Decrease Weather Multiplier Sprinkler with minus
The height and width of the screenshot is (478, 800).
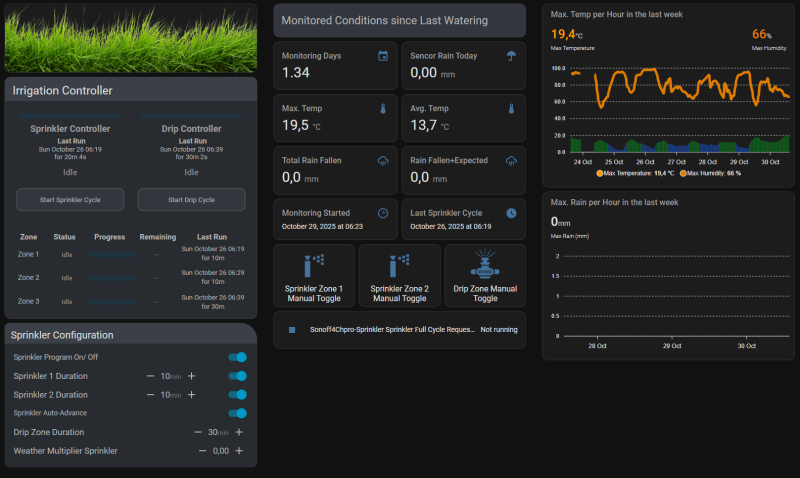click(203, 451)
